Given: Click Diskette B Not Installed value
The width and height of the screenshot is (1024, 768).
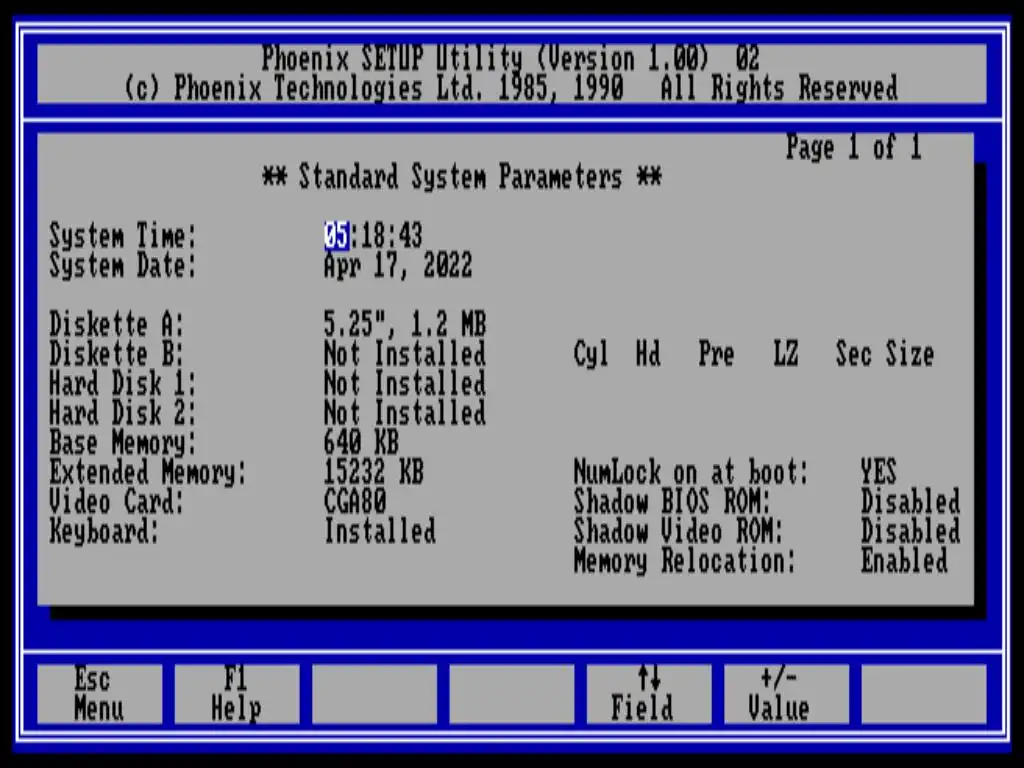Looking at the screenshot, I should [405, 354].
